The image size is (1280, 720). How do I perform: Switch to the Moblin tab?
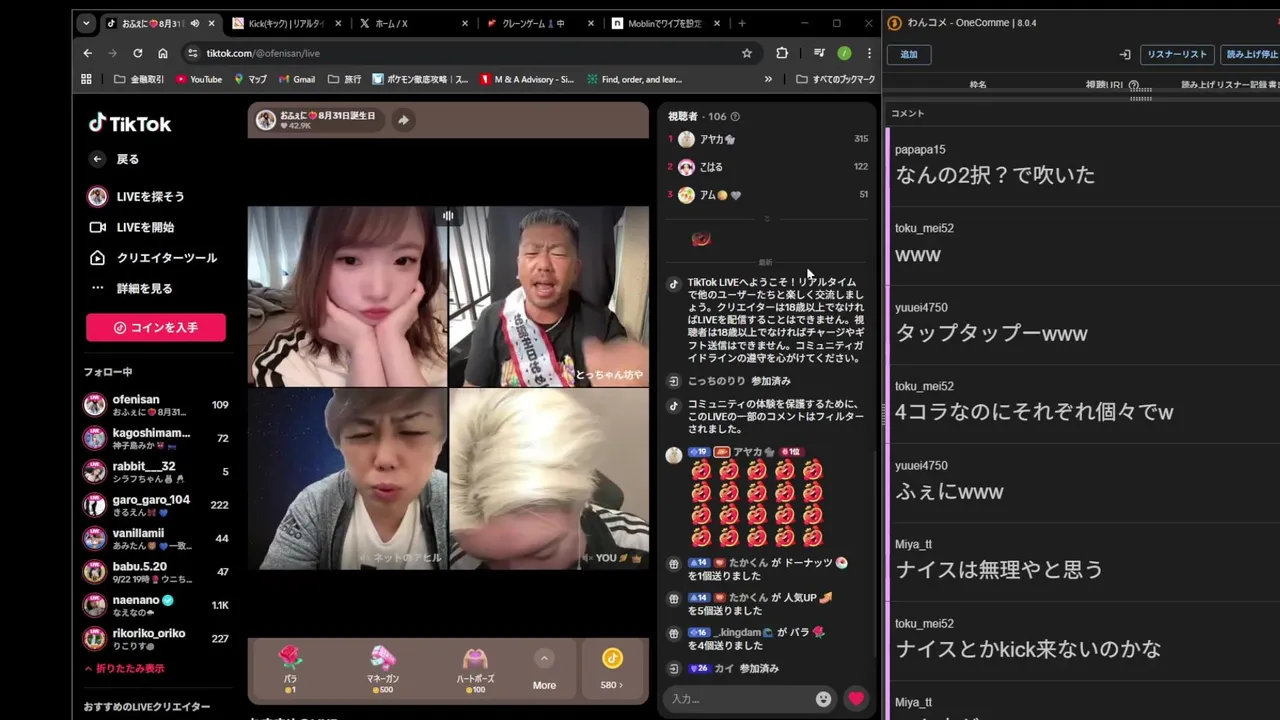664,23
